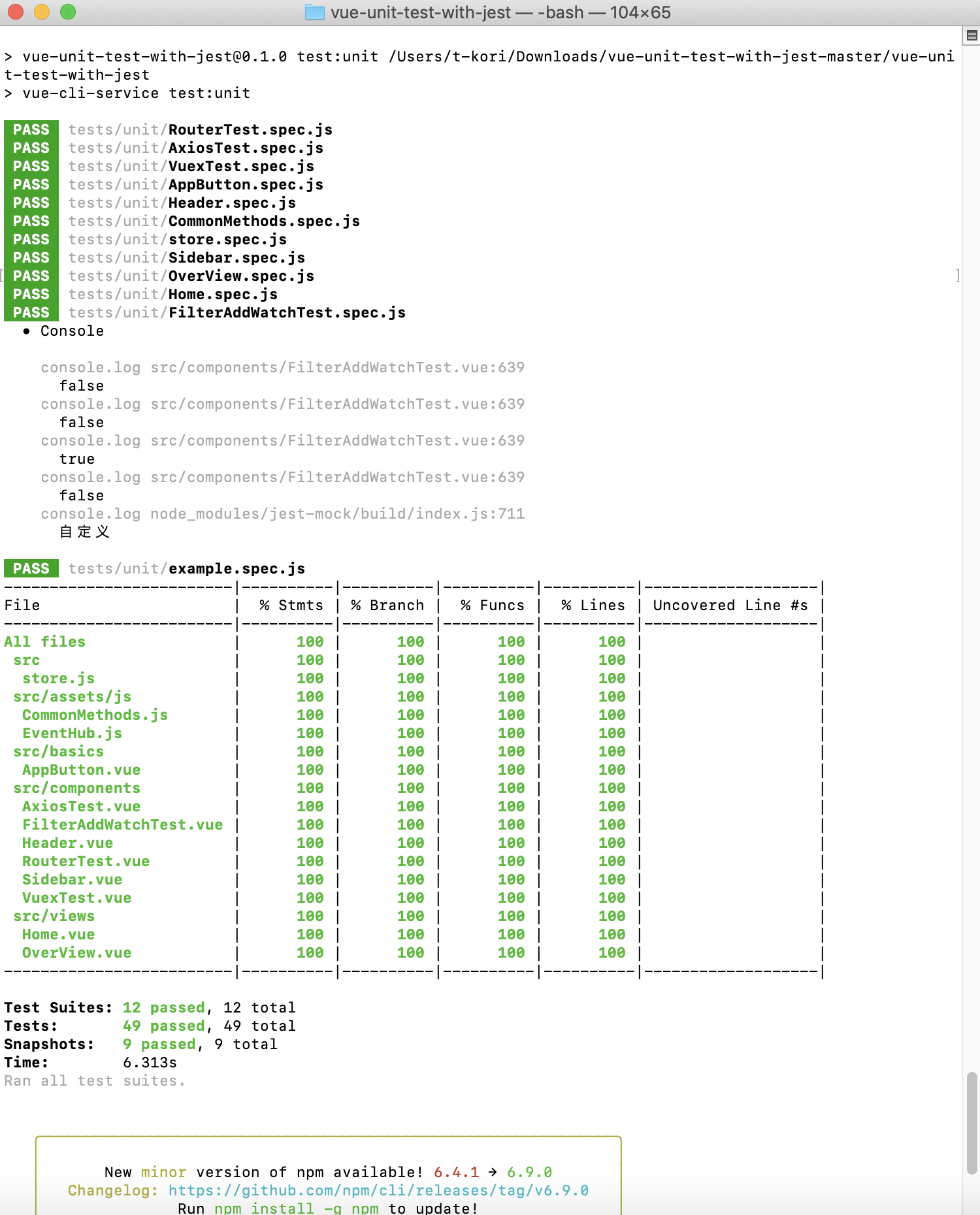The width and height of the screenshot is (980, 1215).
Task: Click the AppButton.vue coverage row
Action: [x=413, y=769]
